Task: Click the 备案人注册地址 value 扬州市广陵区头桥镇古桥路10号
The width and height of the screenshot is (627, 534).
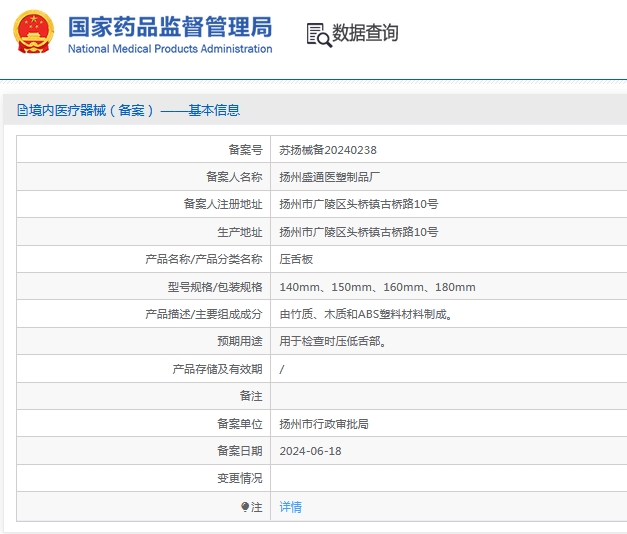Action: [359, 204]
